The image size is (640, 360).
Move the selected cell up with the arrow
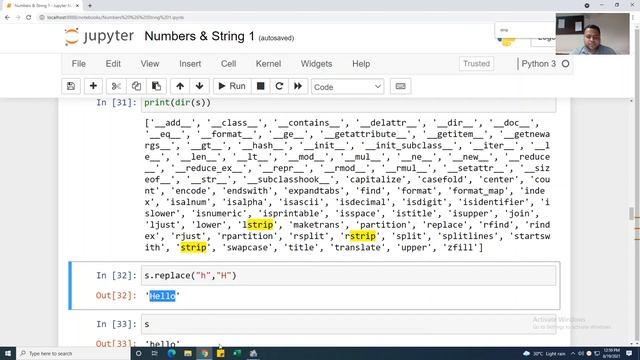click(180, 86)
